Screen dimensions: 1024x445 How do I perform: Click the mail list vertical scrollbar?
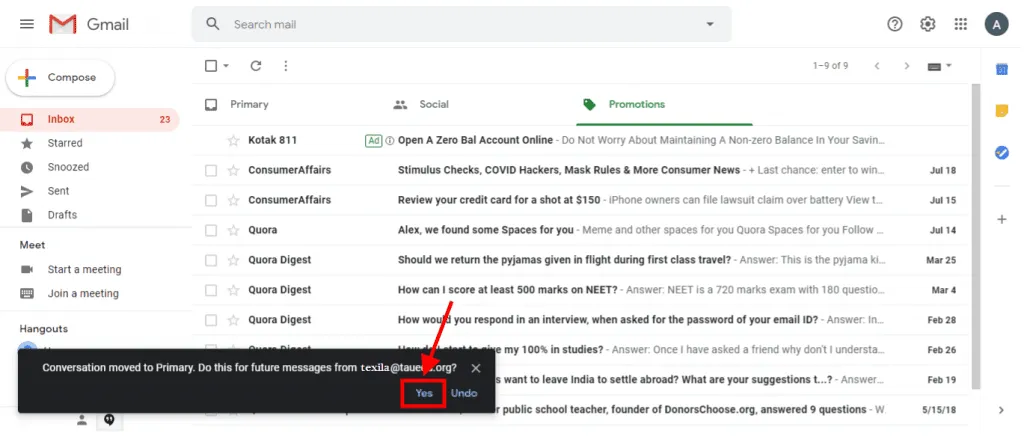(976, 235)
